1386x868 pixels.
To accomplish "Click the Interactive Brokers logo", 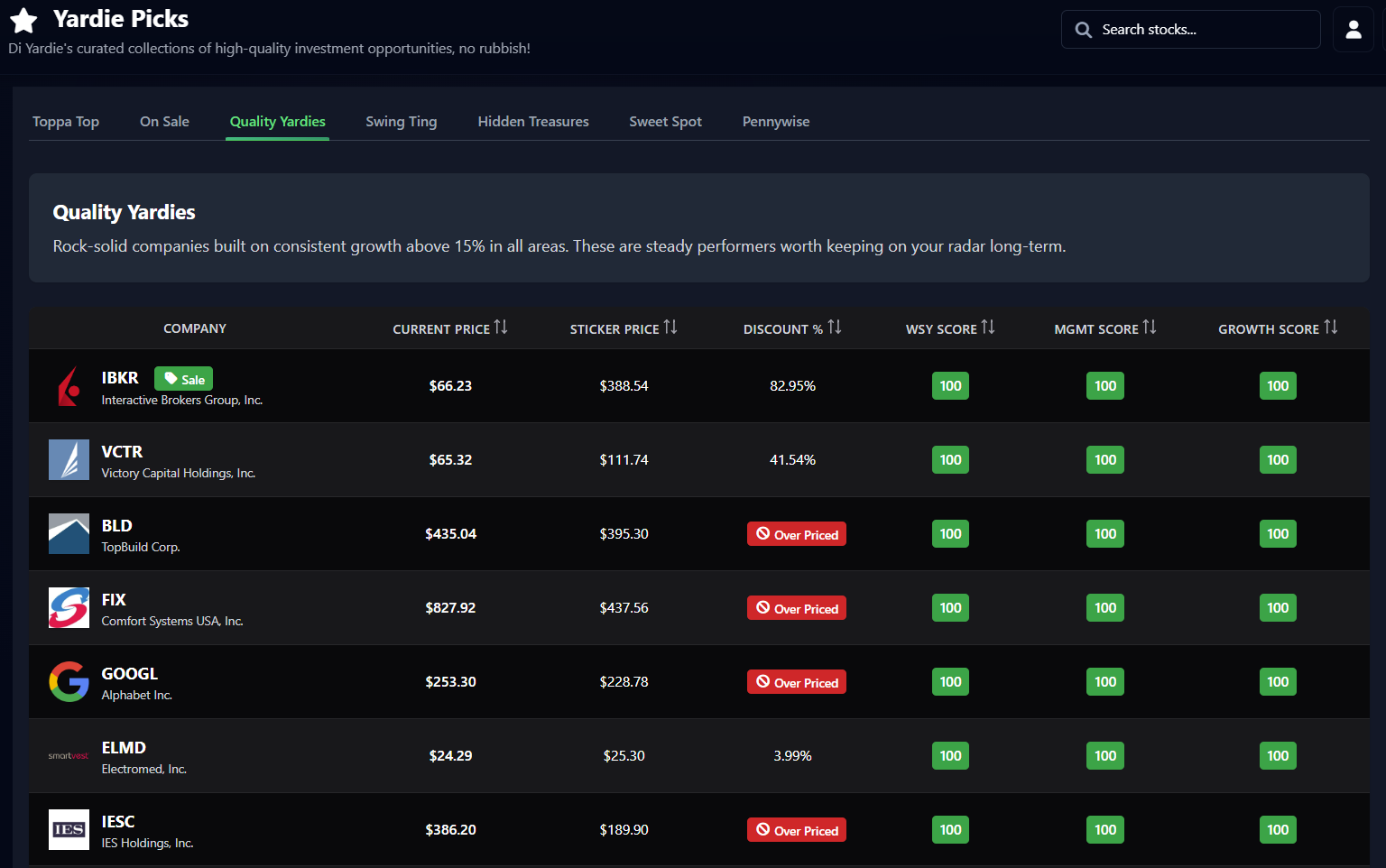I will [x=69, y=386].
